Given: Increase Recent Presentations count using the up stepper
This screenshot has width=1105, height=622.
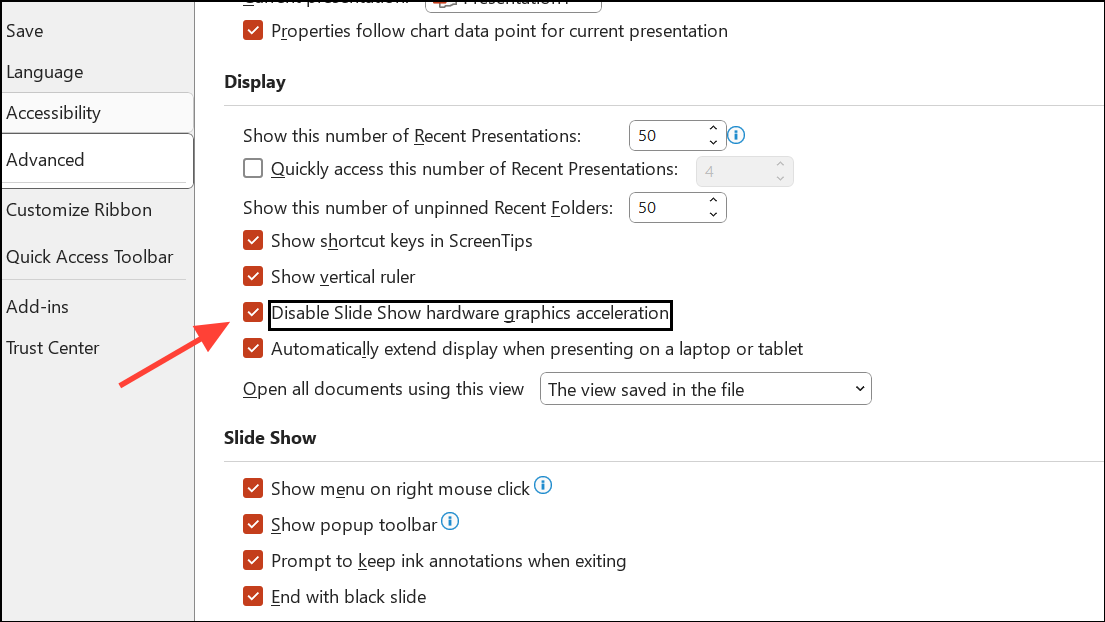Looking at the screenshot, I should [712, 128].
